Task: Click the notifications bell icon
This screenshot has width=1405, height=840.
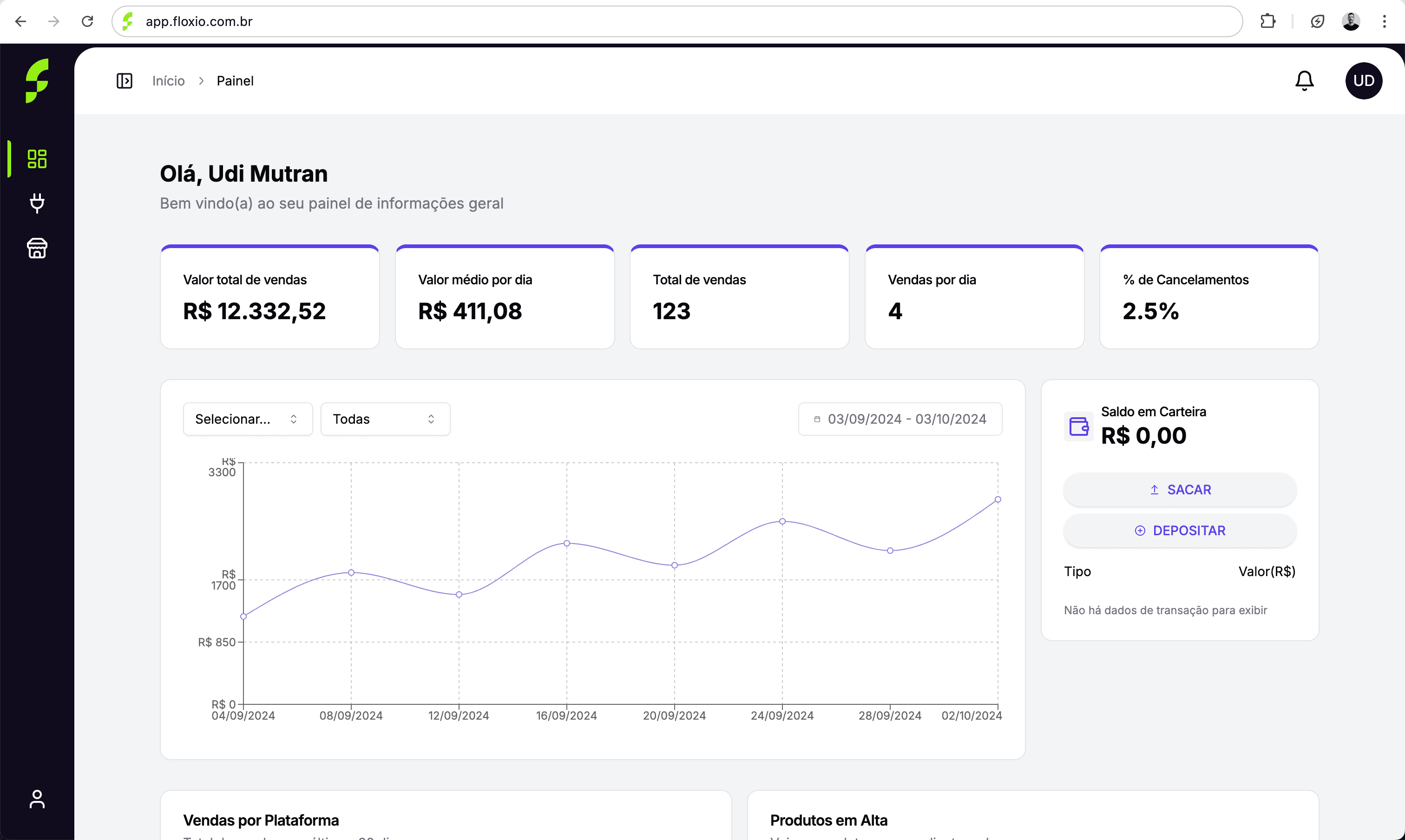Action: [1304, 81]
